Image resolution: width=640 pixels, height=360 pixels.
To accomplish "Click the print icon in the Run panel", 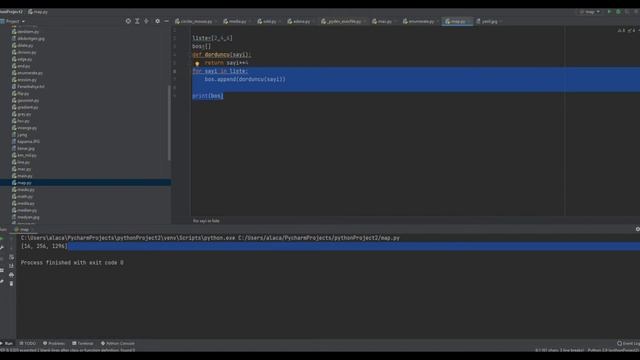I will tap(11, 274).
